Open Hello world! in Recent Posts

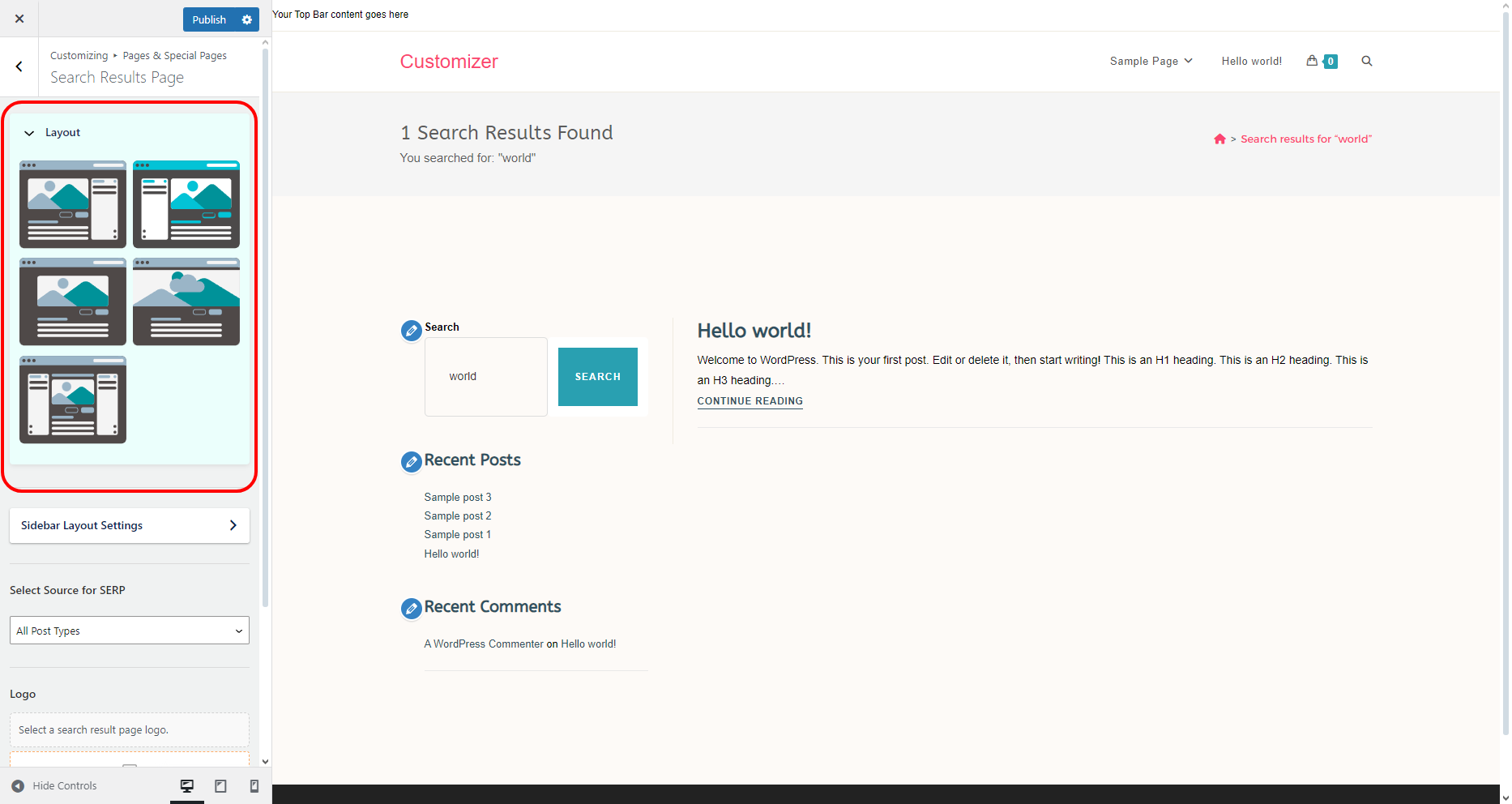[452, 554]
